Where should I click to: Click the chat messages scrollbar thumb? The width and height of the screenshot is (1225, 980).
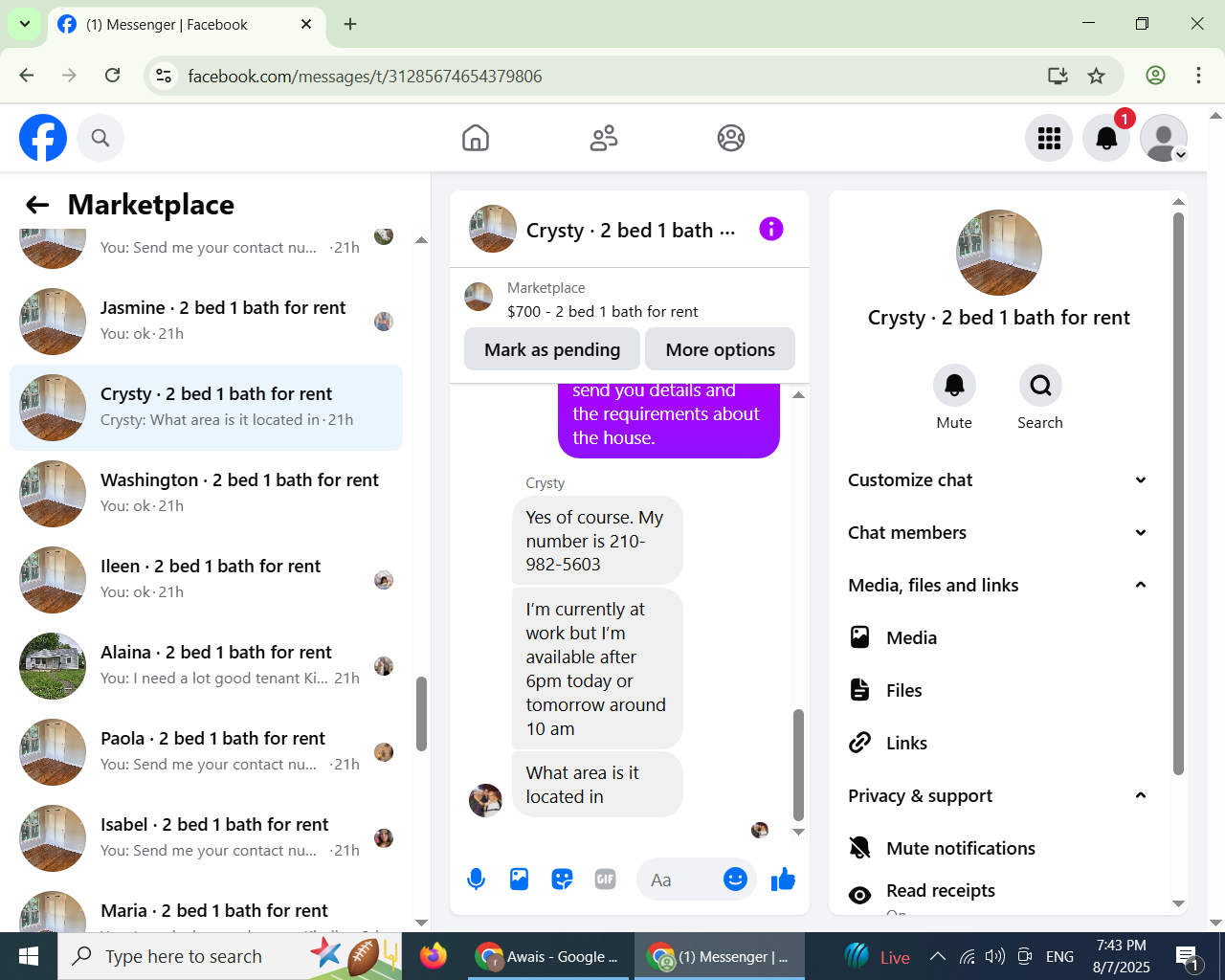pyautogui.click(x=798, y=765)
